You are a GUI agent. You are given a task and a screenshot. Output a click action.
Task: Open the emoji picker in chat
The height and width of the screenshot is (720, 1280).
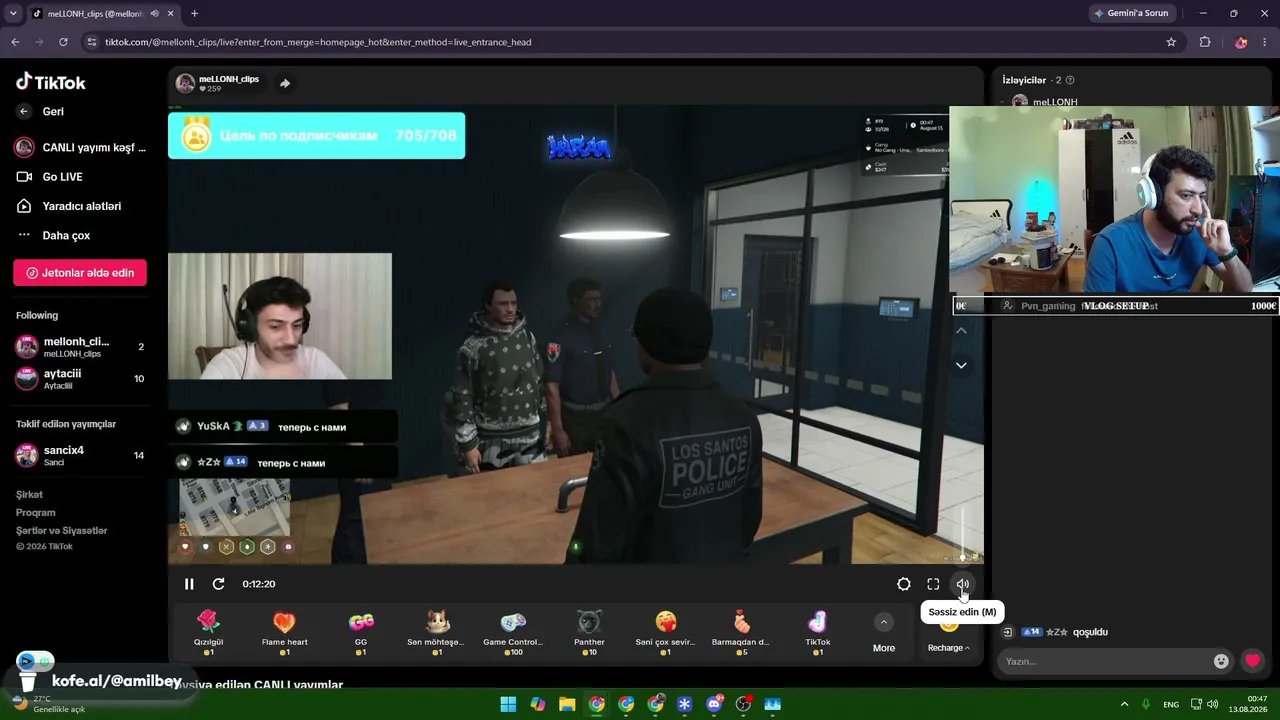[x=1221, y=661]
